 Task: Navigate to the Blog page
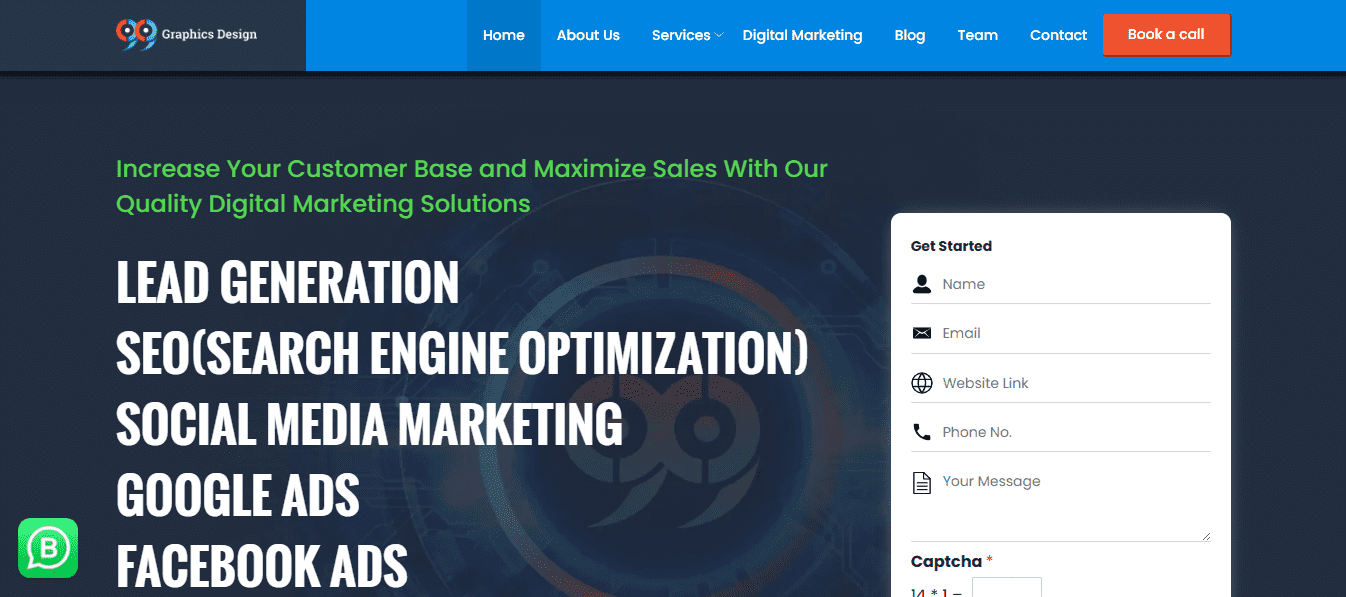point(909,35)
